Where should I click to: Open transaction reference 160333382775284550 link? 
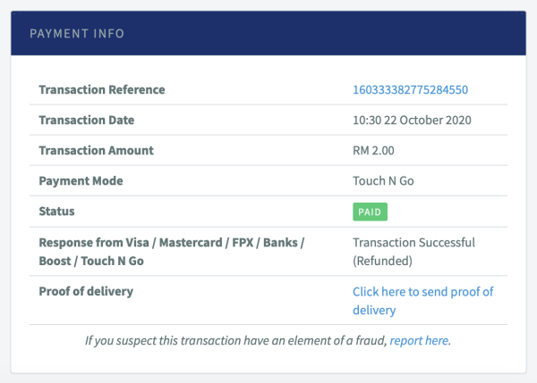click(410, 90)
